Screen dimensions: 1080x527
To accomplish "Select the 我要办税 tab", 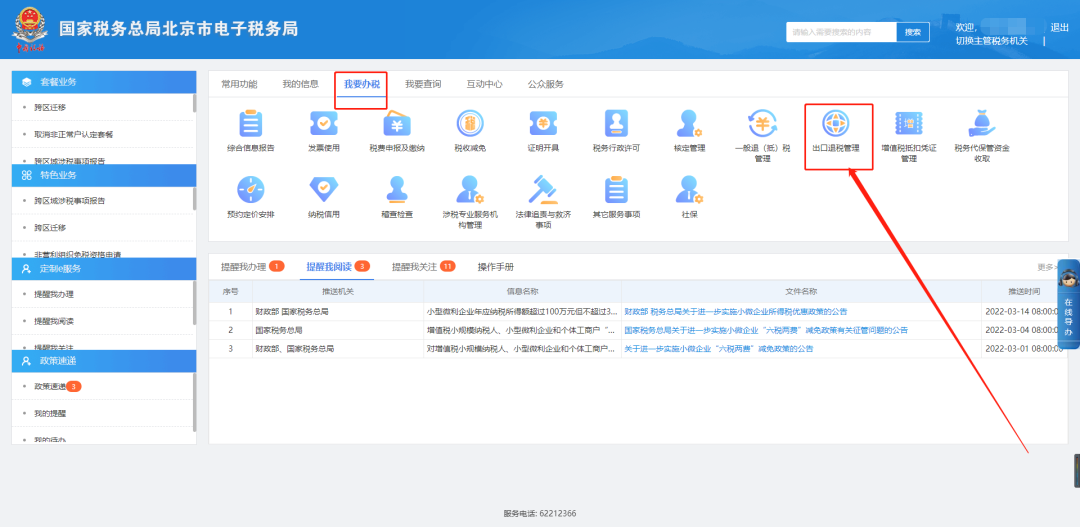I will [x=362, y=84].
